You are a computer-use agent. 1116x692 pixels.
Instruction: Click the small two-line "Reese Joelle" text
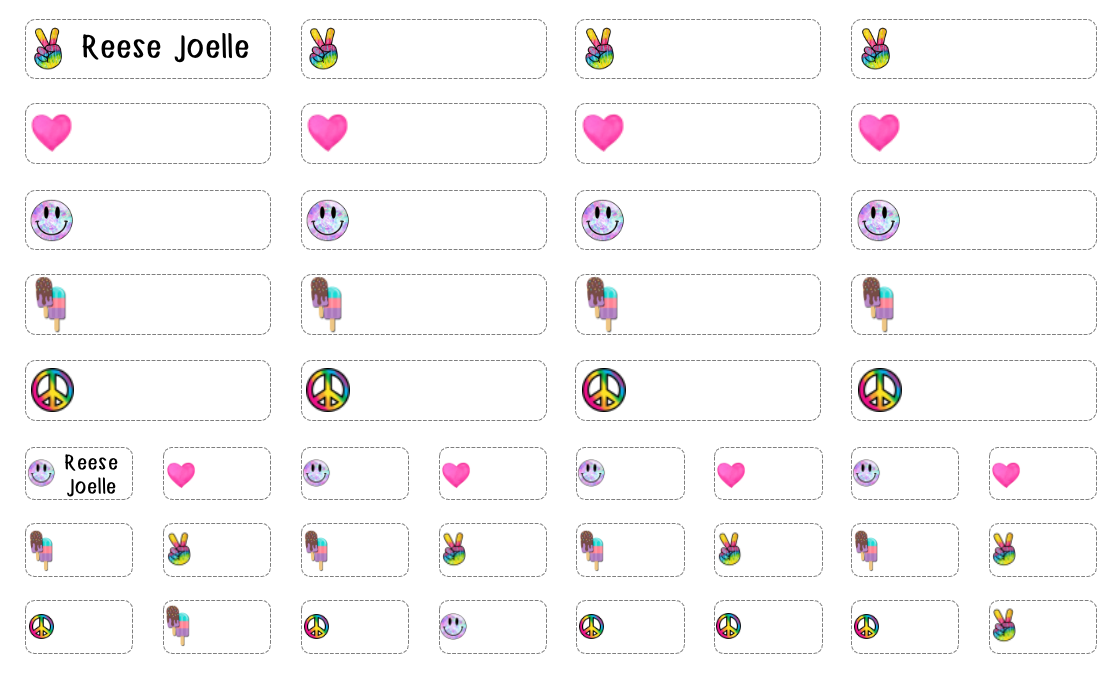point(91,474)
